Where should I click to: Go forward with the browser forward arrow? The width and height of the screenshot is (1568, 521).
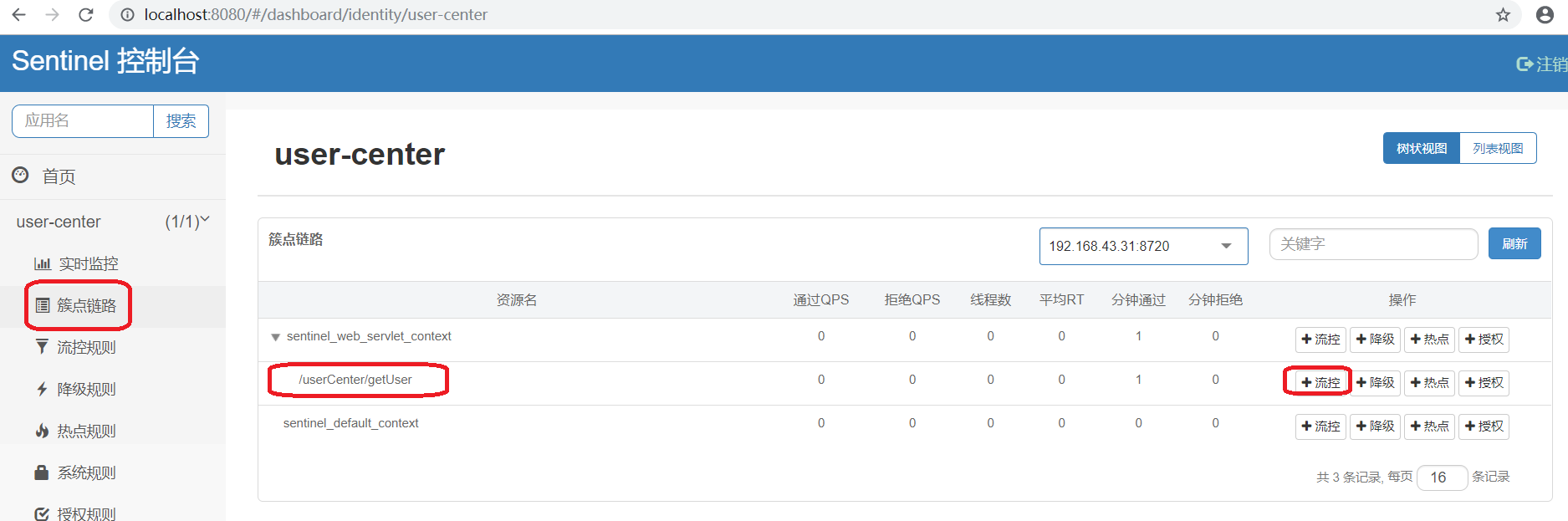pyautogui.click(x=52, y=15)
